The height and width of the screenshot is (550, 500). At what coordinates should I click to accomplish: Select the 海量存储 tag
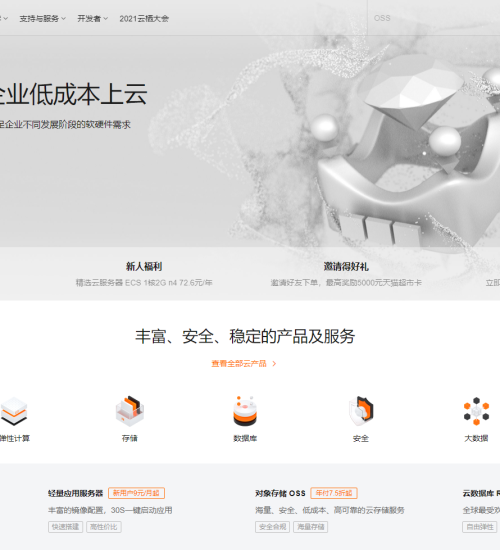coord(311,527)
